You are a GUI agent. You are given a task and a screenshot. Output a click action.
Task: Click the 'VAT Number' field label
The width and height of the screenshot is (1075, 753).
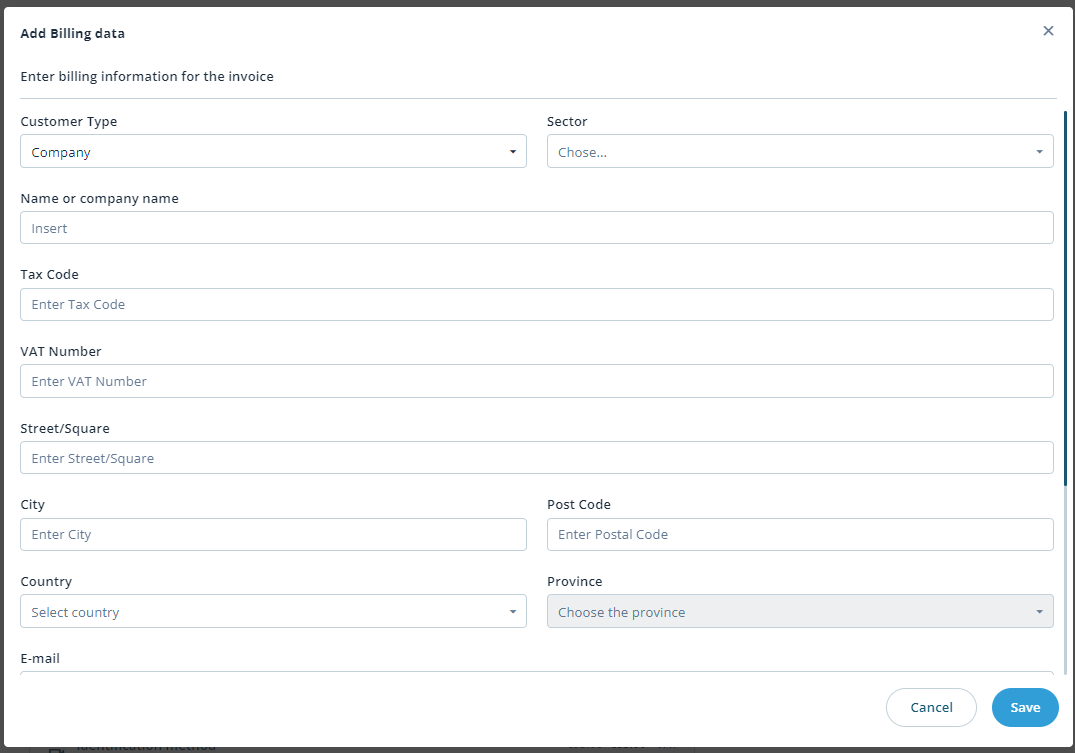point(61,352)
